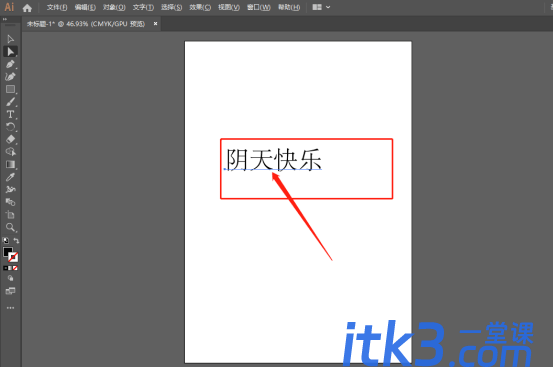Select the Selection tool (outline arrow)
Image resolution: width=554 pixels, height=368 pixels.
10,39
